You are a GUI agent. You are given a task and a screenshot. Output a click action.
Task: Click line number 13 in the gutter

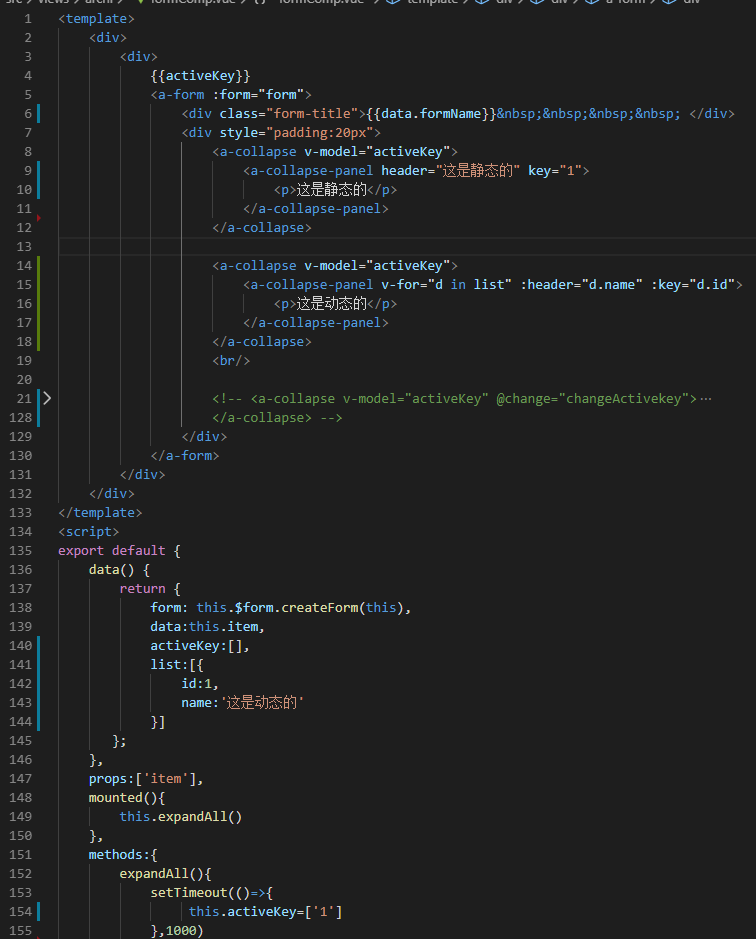coord(24,247)
